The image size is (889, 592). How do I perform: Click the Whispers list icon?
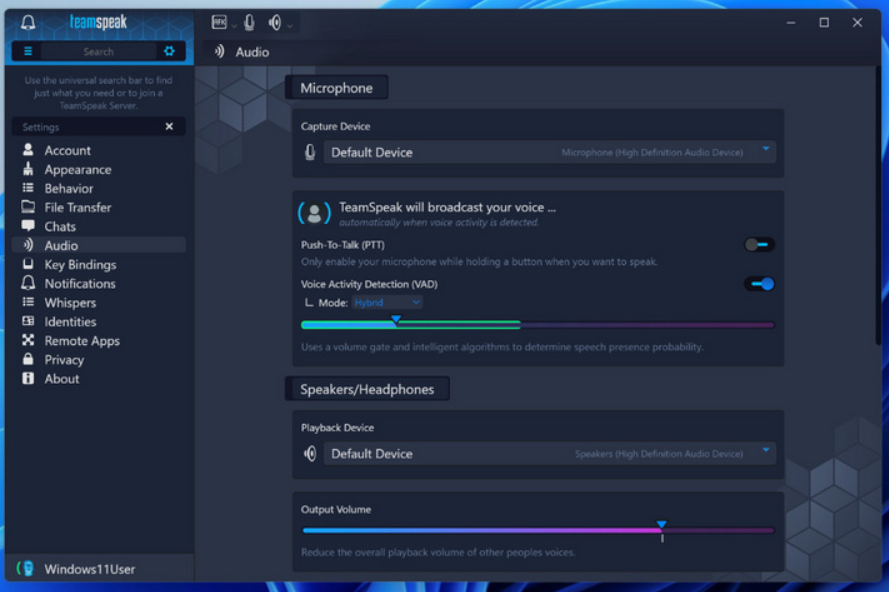click(x=28, y=302)
